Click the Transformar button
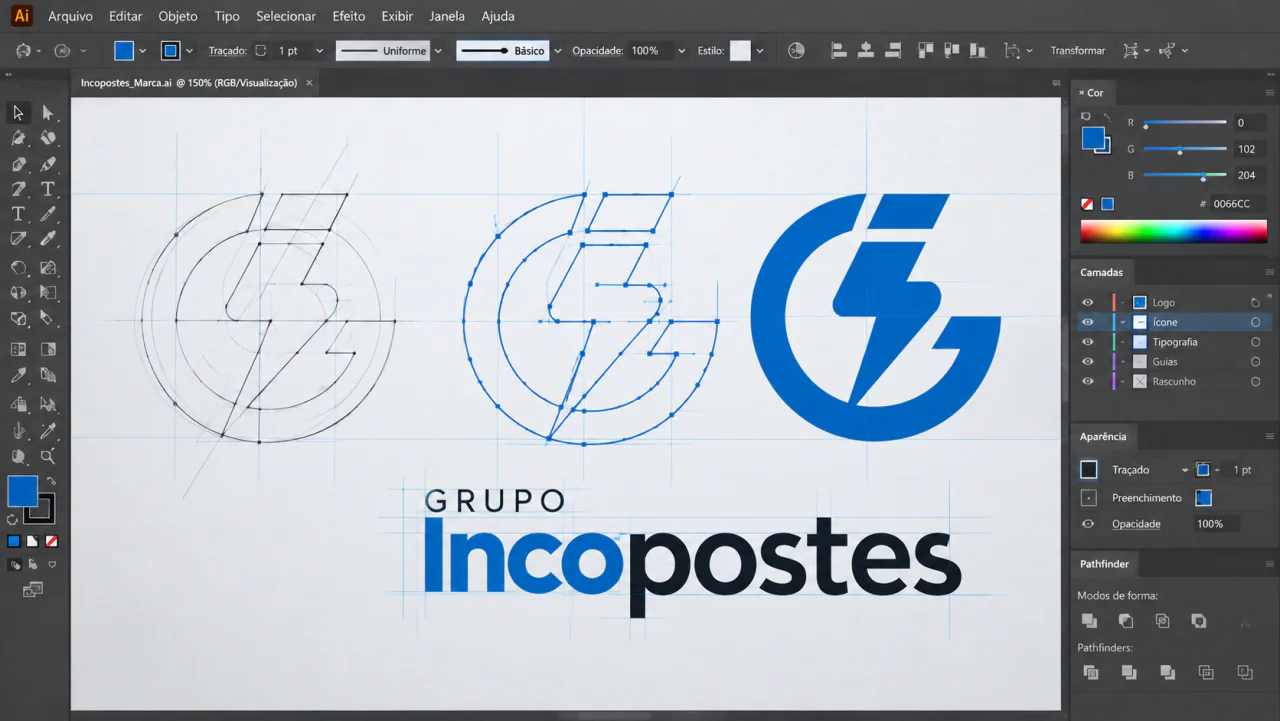 1078,51
